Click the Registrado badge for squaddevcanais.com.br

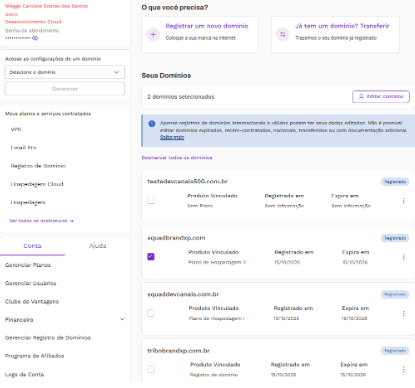[x=395, y=294]
